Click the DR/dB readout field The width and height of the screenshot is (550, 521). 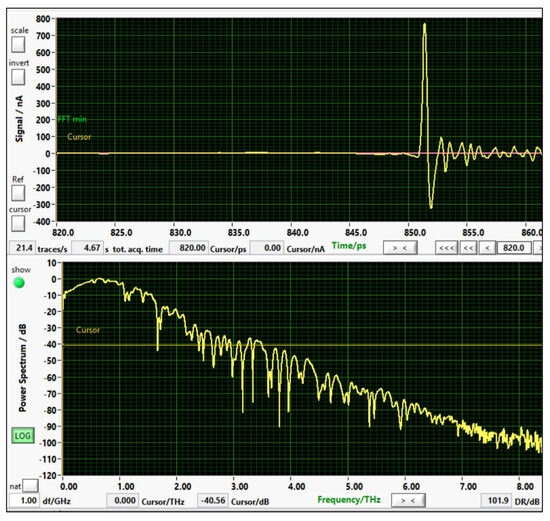[x=496, y=500]
